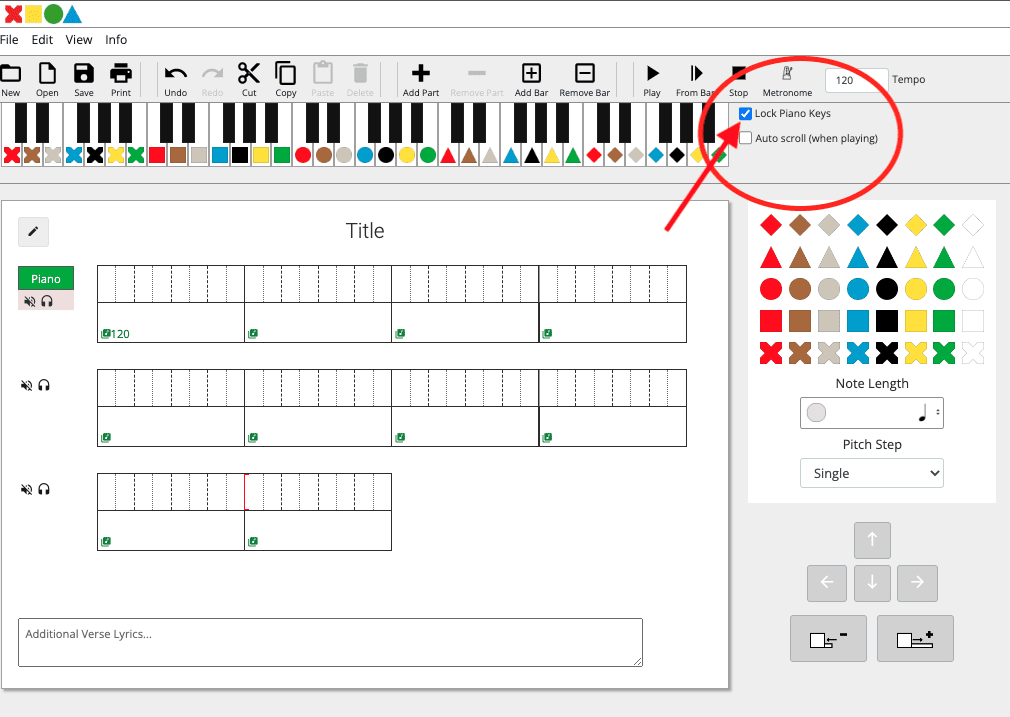The image size is (1010, 717).
Task: Open the Metronome tool
Action: pyautogui.click(x=787, y=74)
